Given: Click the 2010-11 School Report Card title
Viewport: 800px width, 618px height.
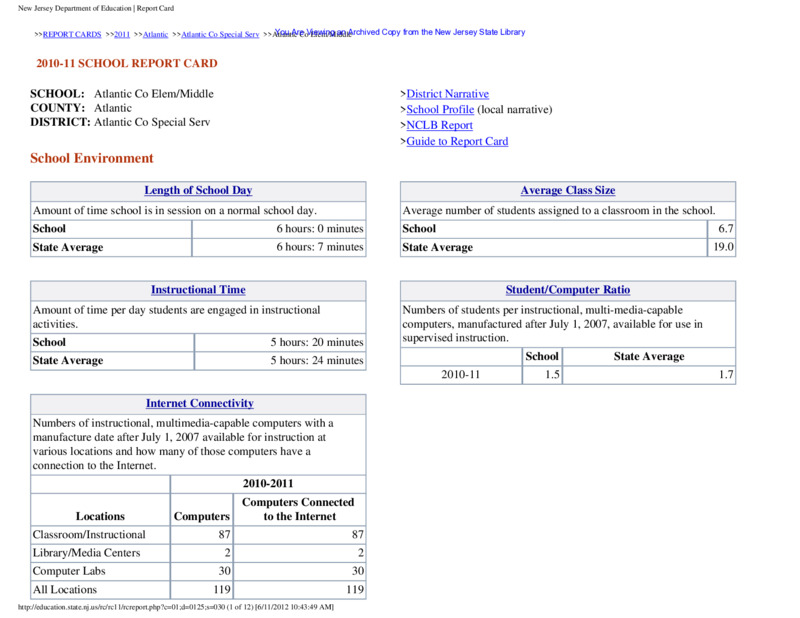Looking at the screenshot, I should [127, 63].
